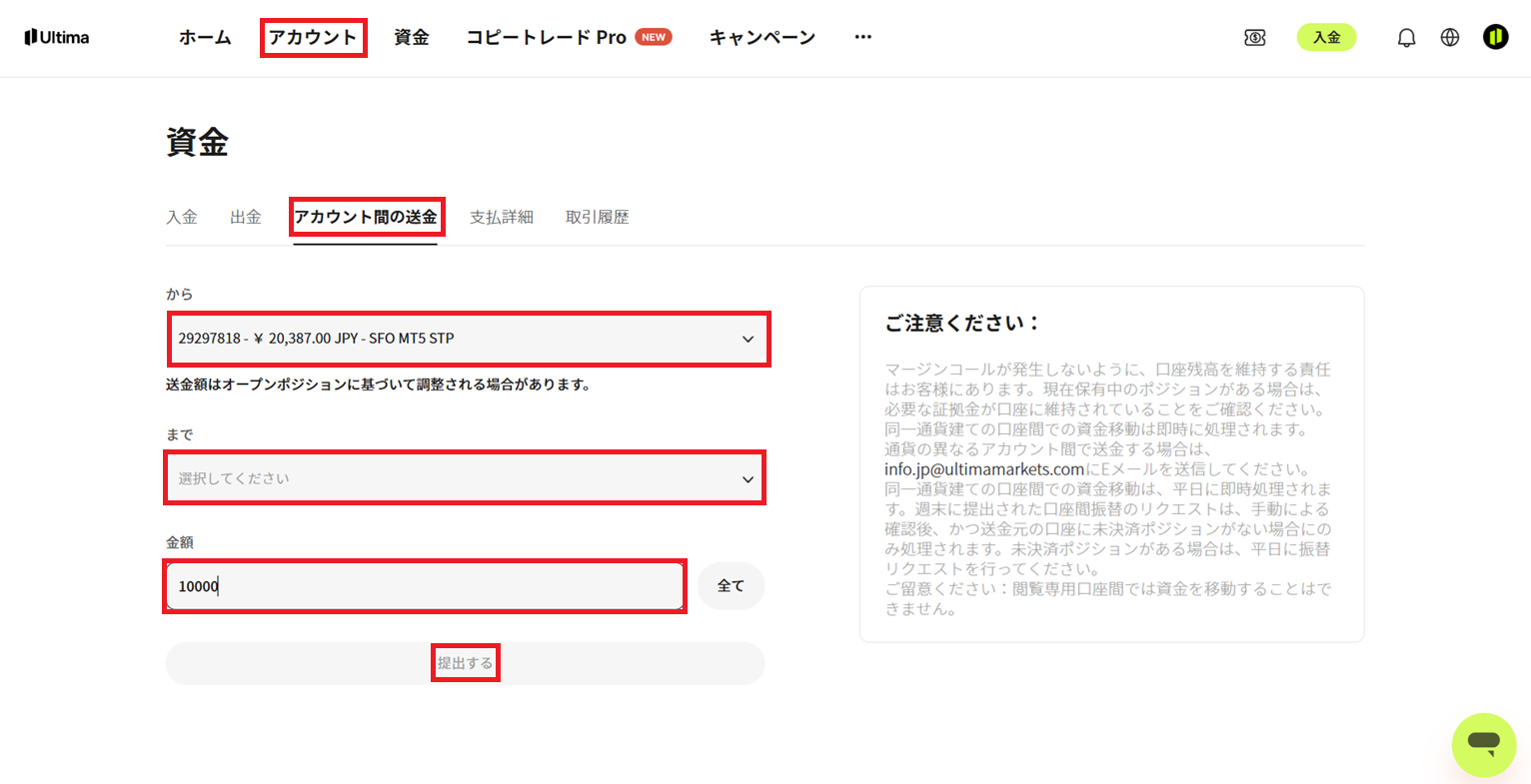The width and height of the screenshot is (1531, 784).
Task: Open コピートレード Pro menu item
Action: (x=546, y=37)
